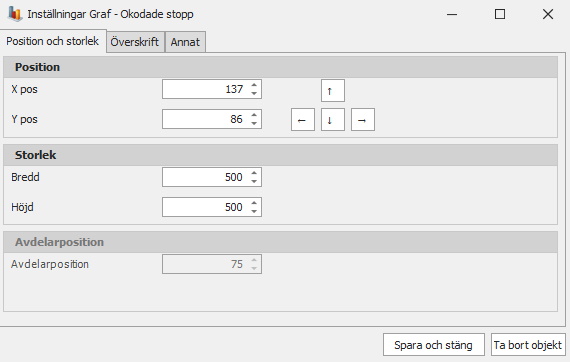Click the Ta bort objekt button
This screenshot has height=362, width=570.
[528, 345]
